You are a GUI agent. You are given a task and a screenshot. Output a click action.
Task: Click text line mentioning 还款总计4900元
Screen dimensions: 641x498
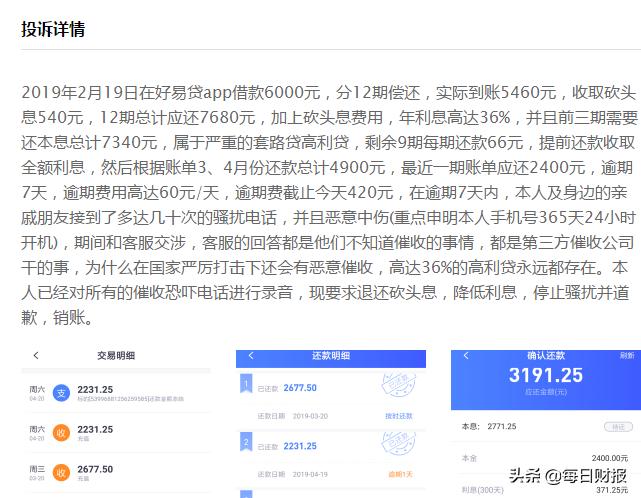[x=327, y=168]
